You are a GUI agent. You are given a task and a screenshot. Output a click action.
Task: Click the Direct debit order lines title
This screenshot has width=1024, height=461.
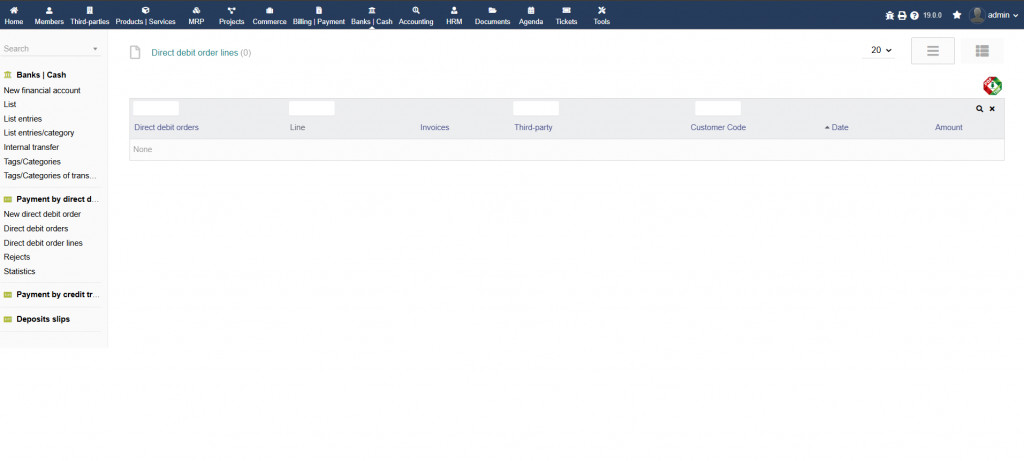point(195,53)
